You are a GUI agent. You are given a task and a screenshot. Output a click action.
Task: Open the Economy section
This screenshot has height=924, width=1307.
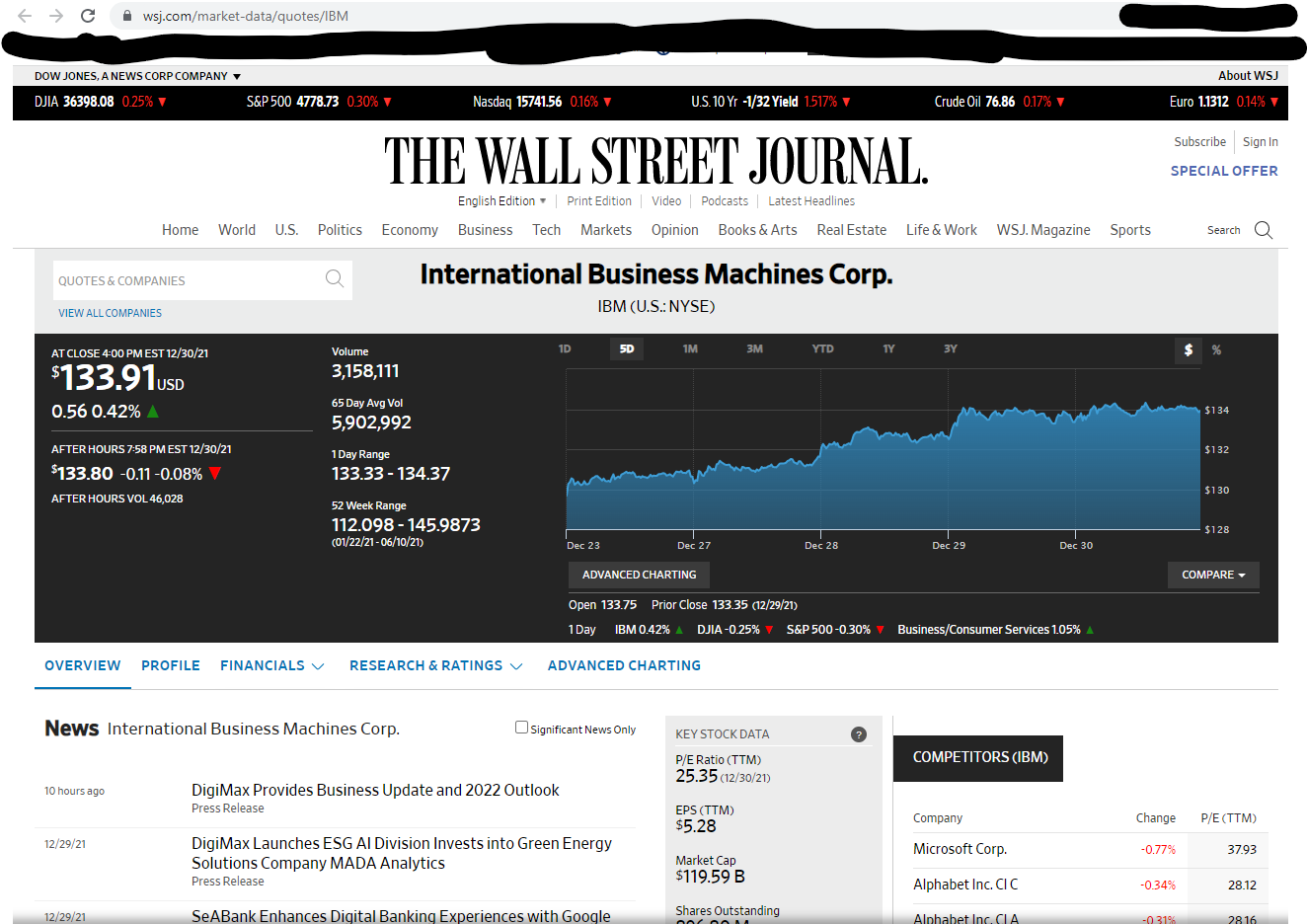coord(410,230)
